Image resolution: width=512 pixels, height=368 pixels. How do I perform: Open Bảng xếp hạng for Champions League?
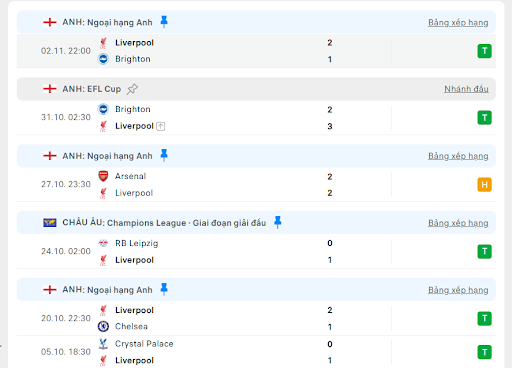458,223
